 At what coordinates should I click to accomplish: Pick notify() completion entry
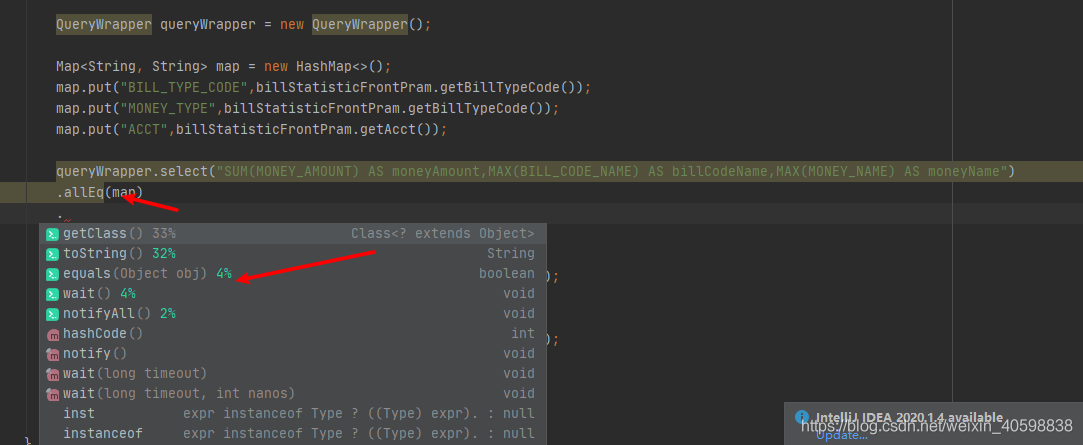292,353
